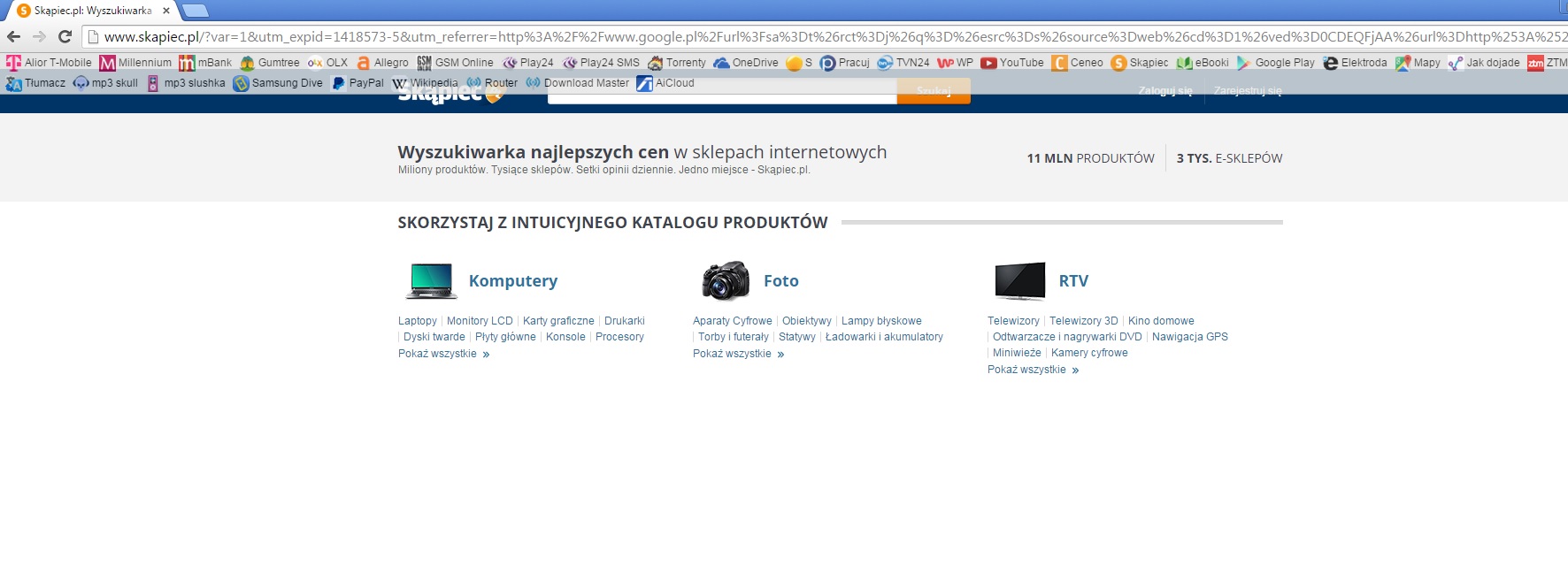The image size is (1568, 573).
Task: Open the Komputery category heading
Action: (x=513, y=281)
